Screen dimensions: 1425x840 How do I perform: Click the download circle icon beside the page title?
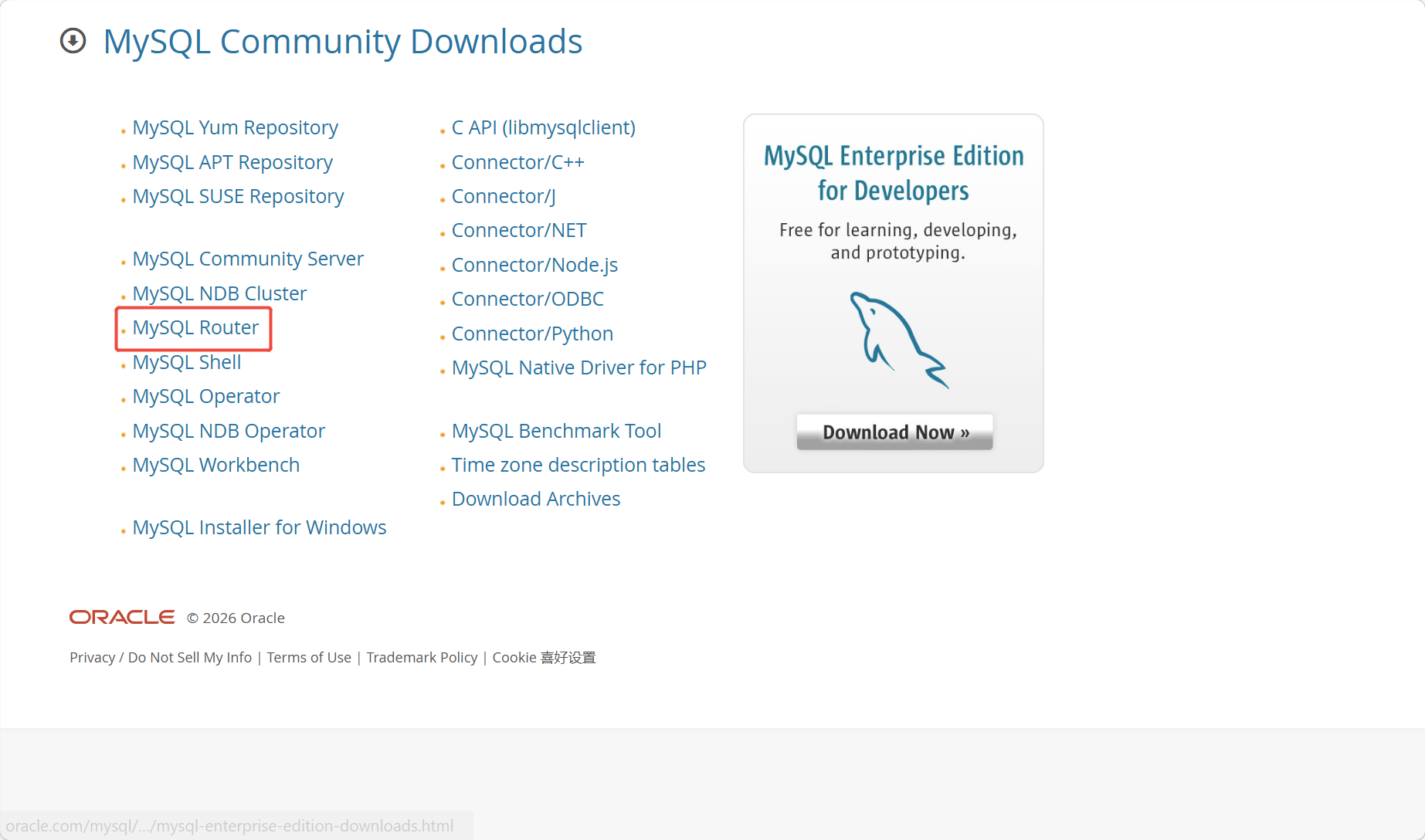73,41
